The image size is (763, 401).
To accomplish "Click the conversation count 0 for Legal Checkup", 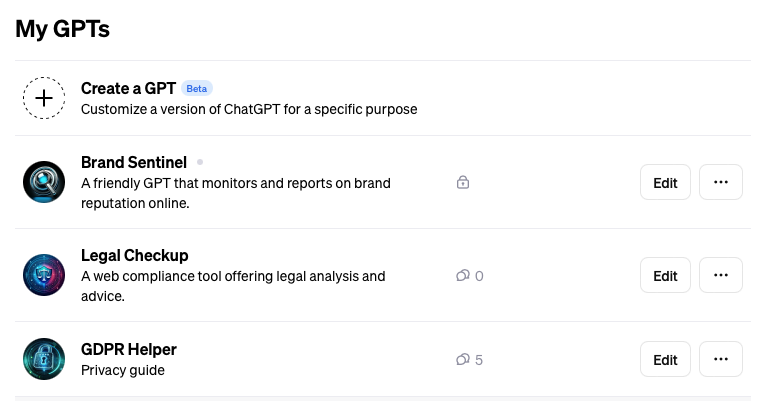I will [479, 276].
